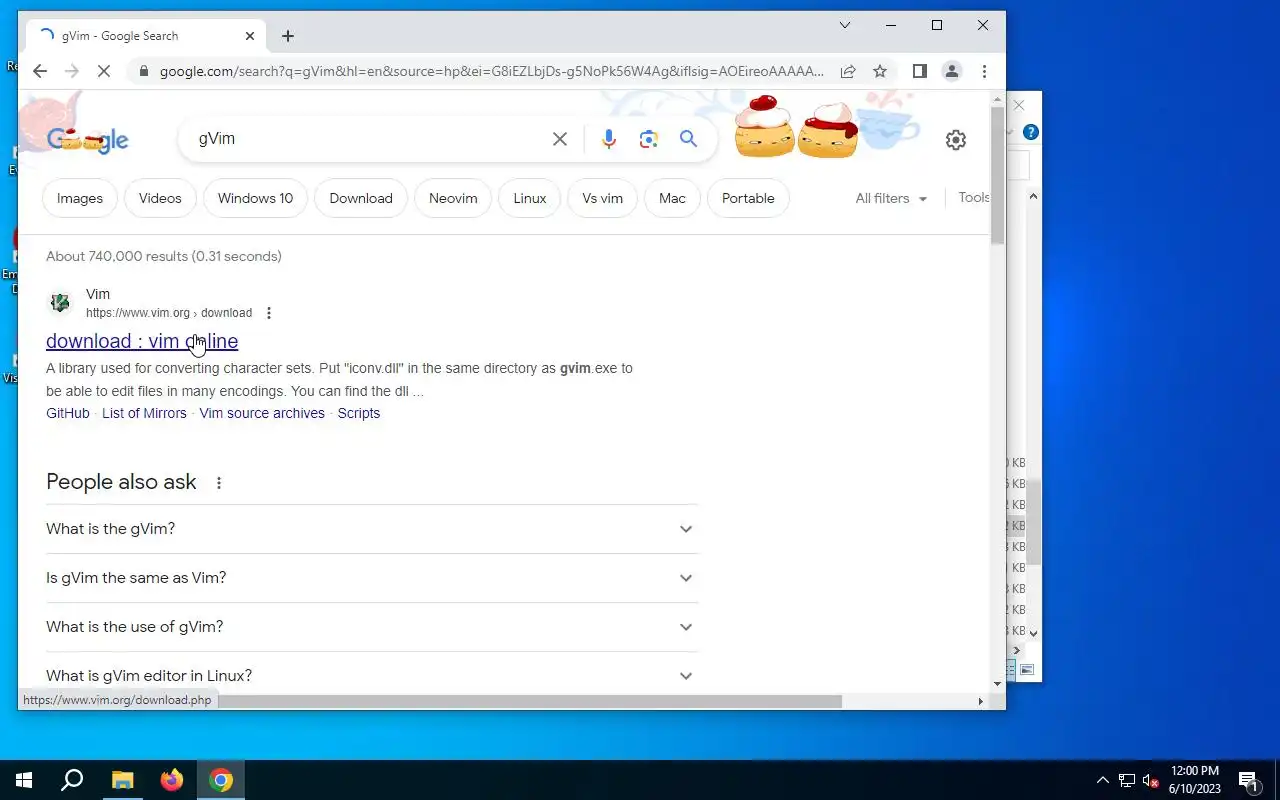Image resolution: width=1280 pixels, height=800 pixels.
Task: Select the Download filter chip
Action: 361,198
